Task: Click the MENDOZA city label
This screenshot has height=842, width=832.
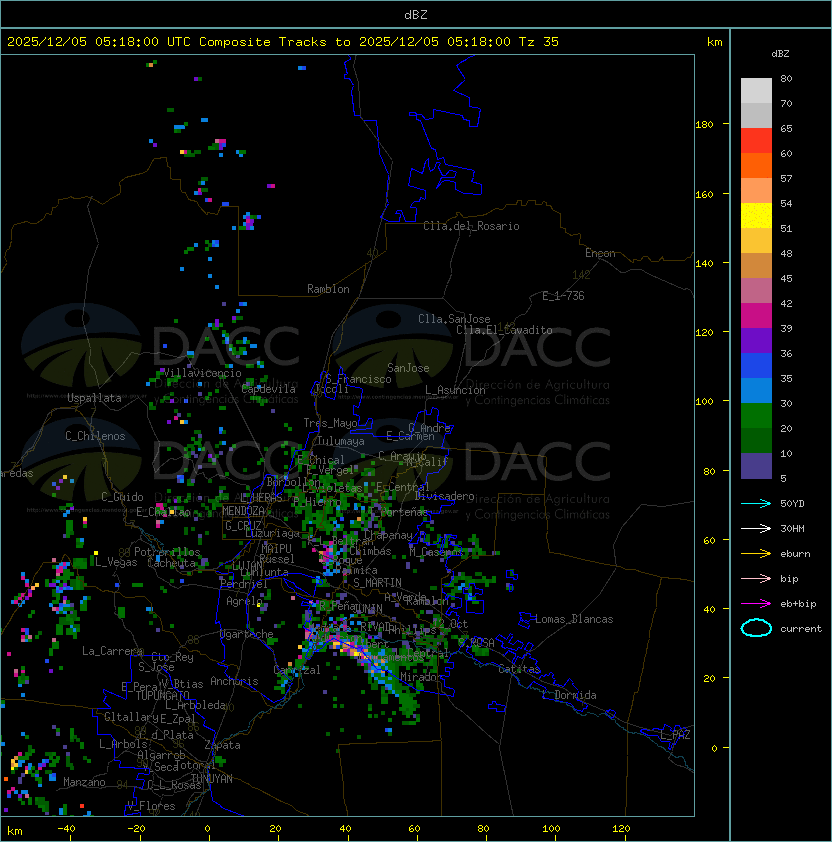Action: [243, 511]
